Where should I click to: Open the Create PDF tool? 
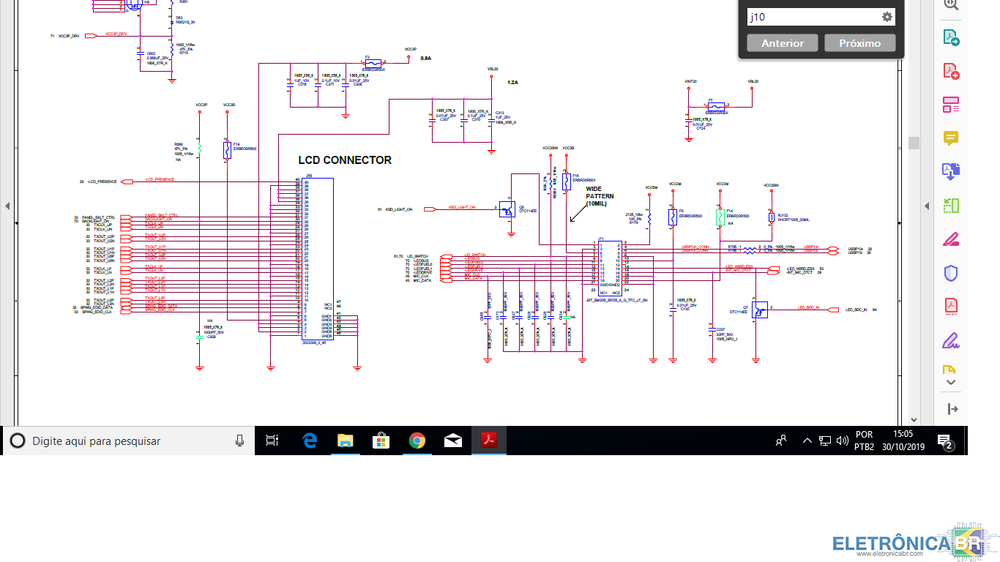pos(951,71)
